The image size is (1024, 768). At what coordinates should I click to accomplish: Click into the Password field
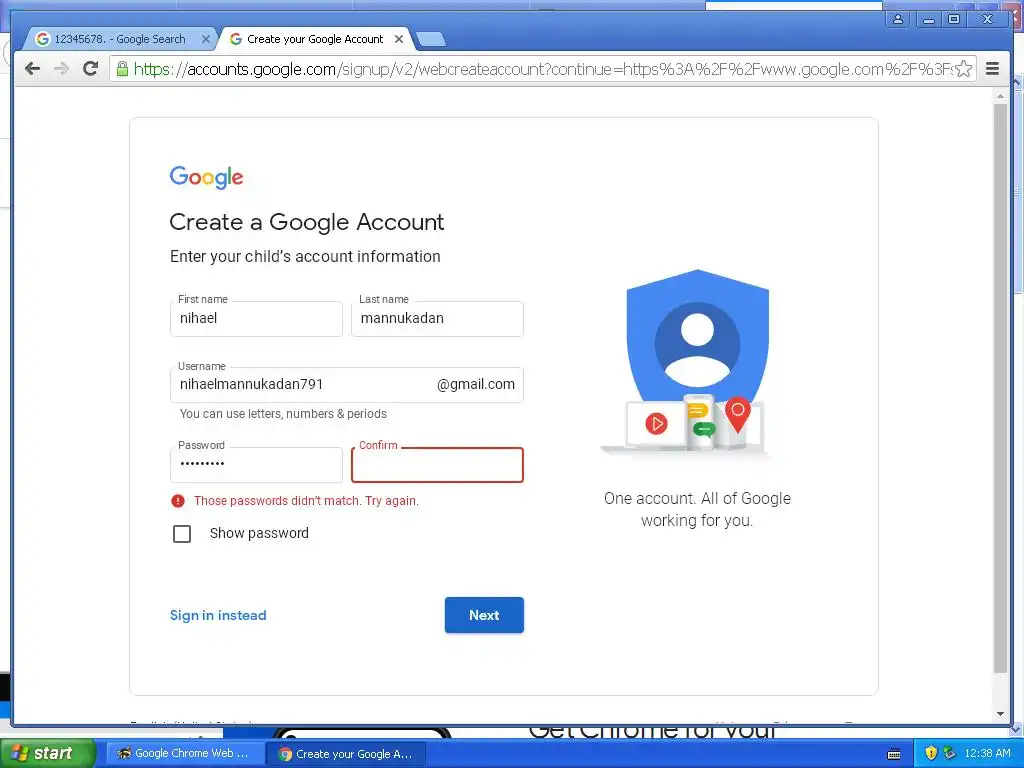(256, 464)
